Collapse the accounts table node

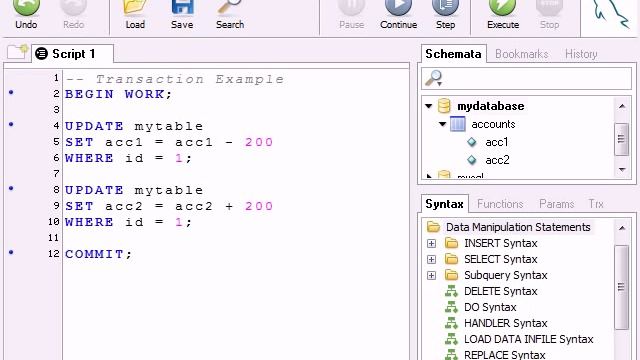pyautogui.click(x=442, y=124)
